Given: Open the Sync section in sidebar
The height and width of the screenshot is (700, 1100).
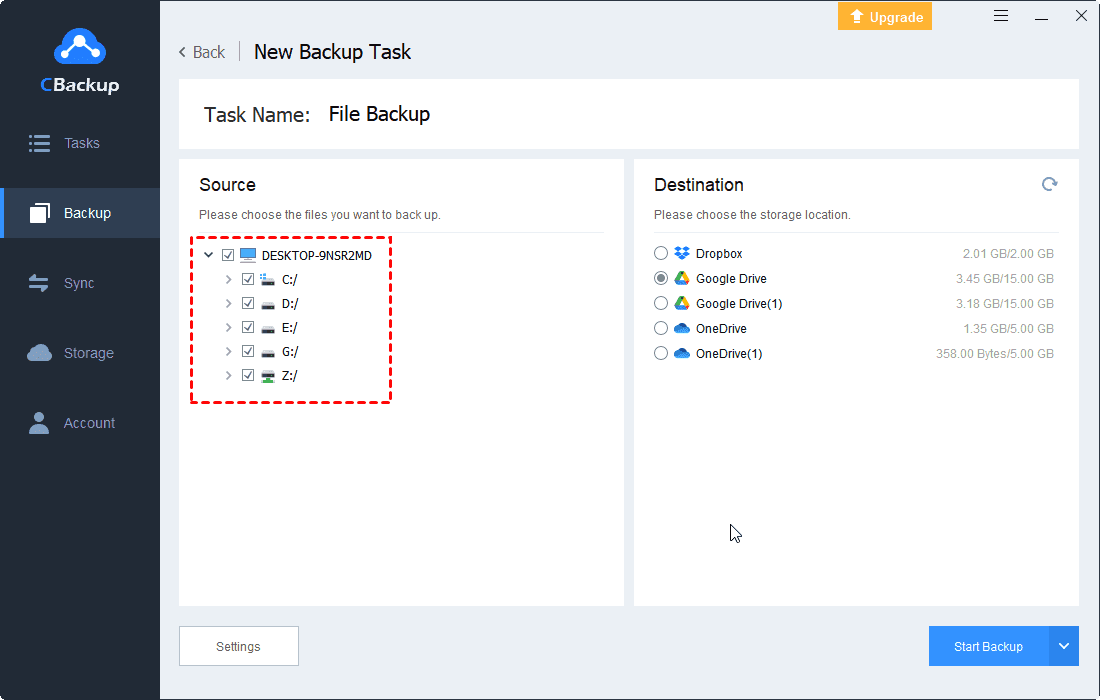Looking at the screenshot, I should (80, 283).
